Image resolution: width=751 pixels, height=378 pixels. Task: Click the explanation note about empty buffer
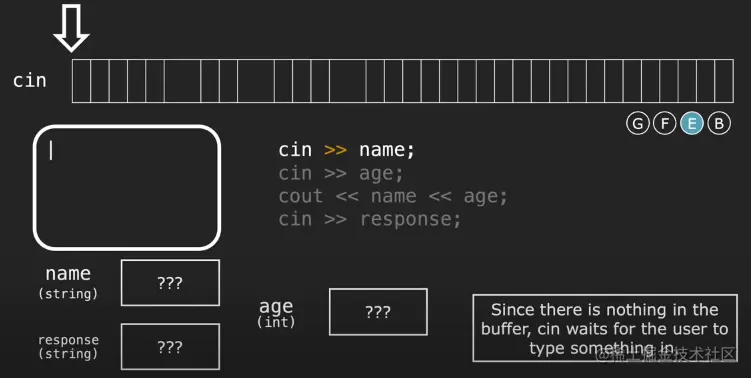[x=605, y=328]
